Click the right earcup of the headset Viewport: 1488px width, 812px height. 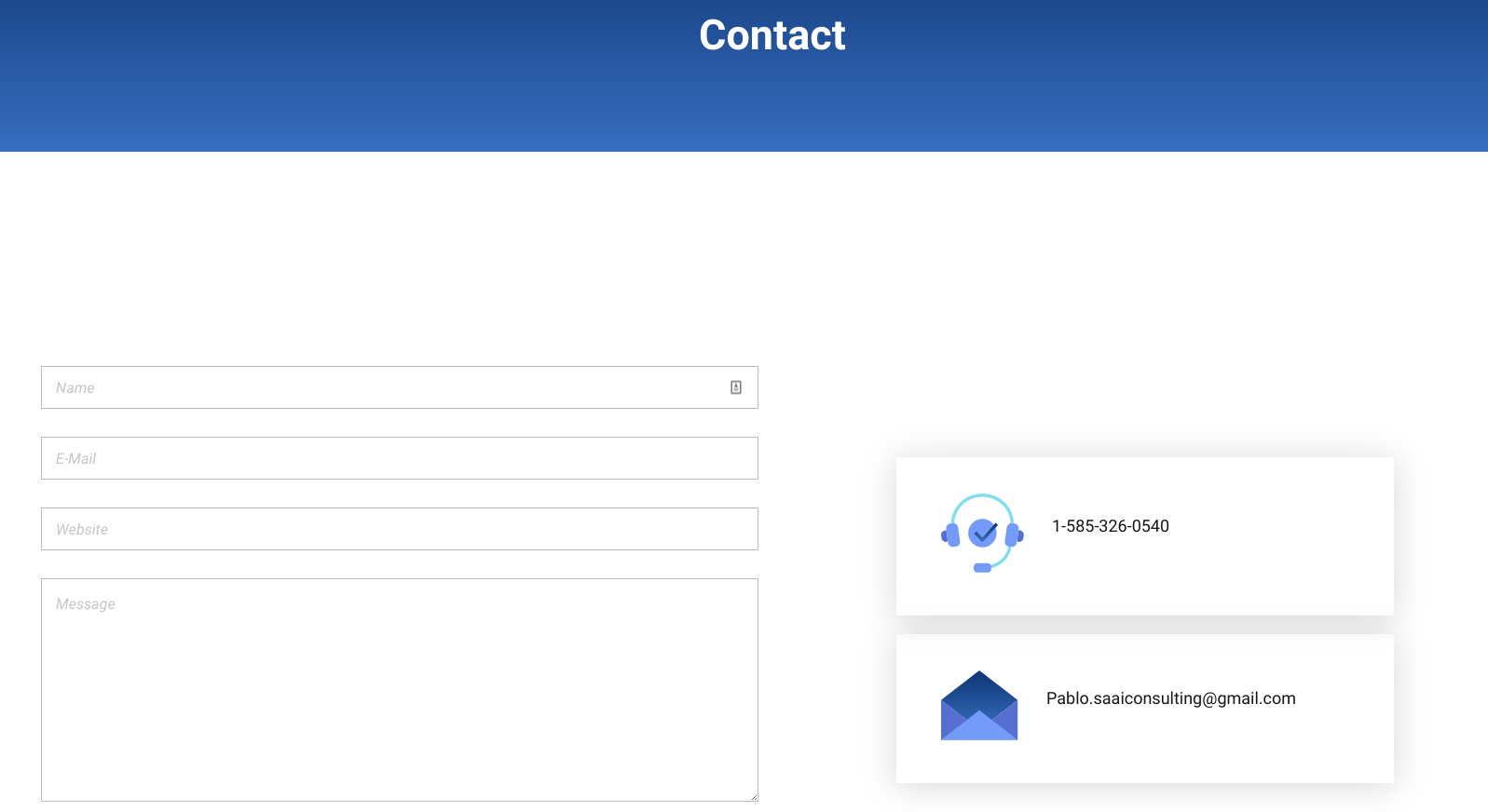click(x=1013, y=535)
